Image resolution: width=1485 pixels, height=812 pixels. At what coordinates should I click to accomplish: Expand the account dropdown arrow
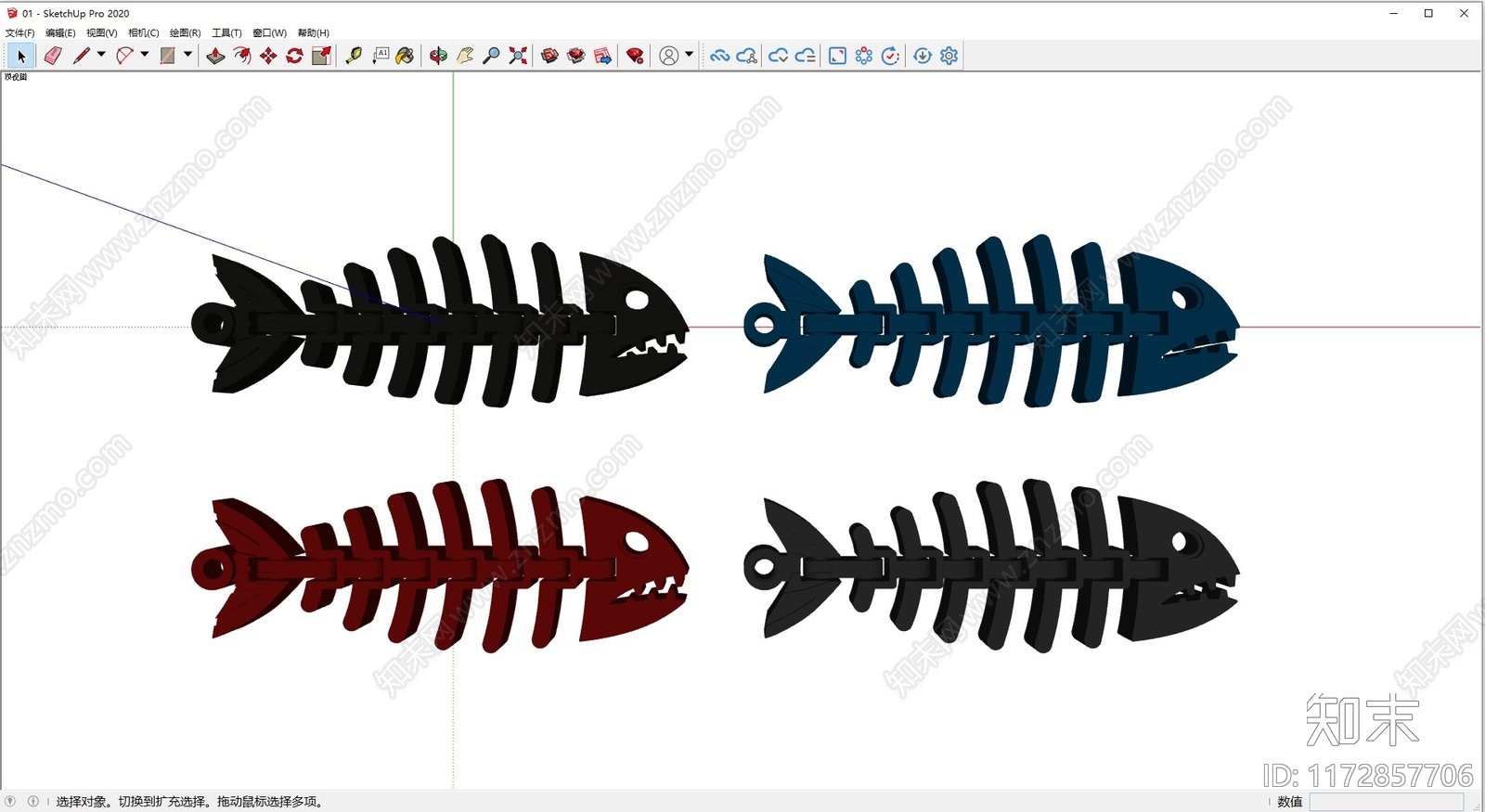click(689, 55)
